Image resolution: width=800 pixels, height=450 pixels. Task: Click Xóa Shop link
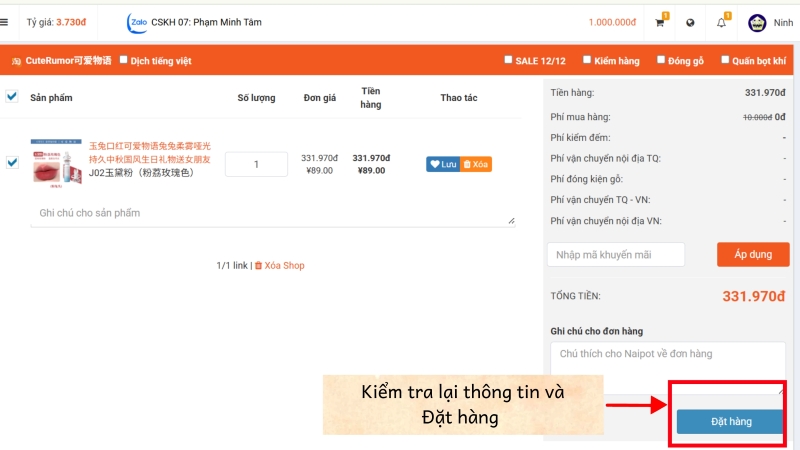[x=280, y=265]
